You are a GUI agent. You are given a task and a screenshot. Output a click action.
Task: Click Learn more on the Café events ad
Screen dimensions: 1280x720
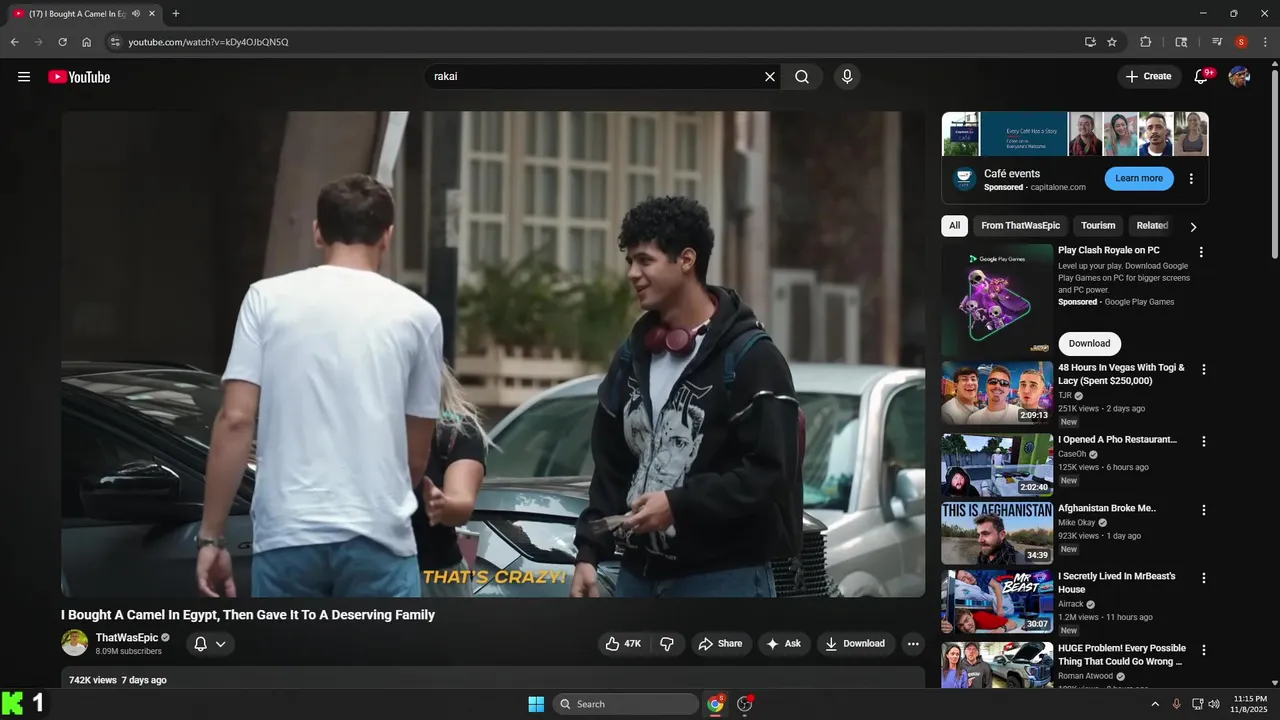coord(1139,179)
